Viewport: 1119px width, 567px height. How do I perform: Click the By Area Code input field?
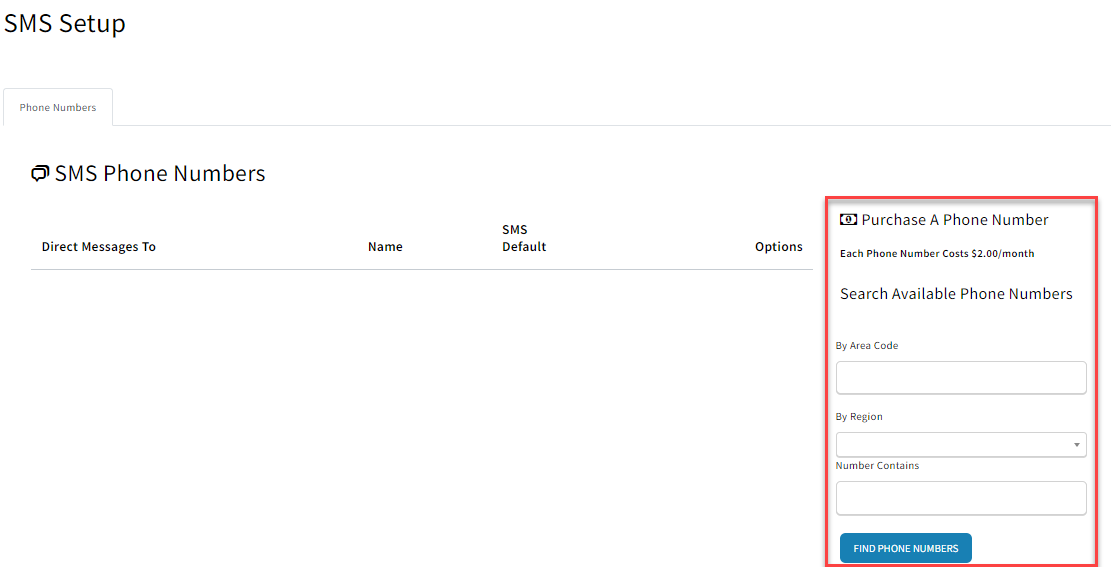(961, 377)
